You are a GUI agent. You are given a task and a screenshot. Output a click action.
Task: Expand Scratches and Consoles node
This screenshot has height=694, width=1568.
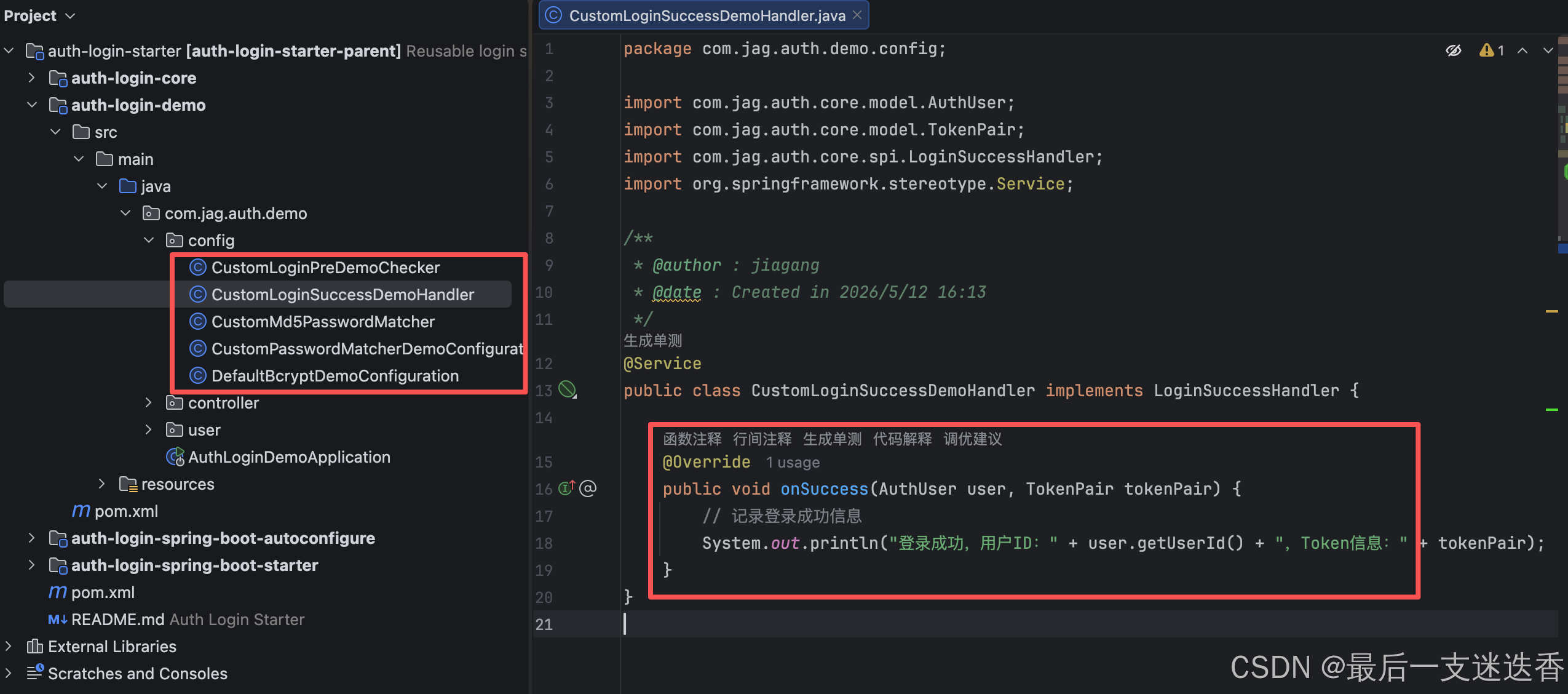pyautogui.click(x=9, y=673)
